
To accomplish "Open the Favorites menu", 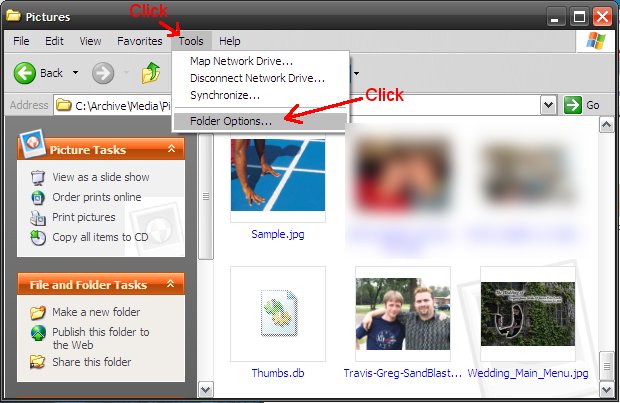I will (x=139, y=41).
